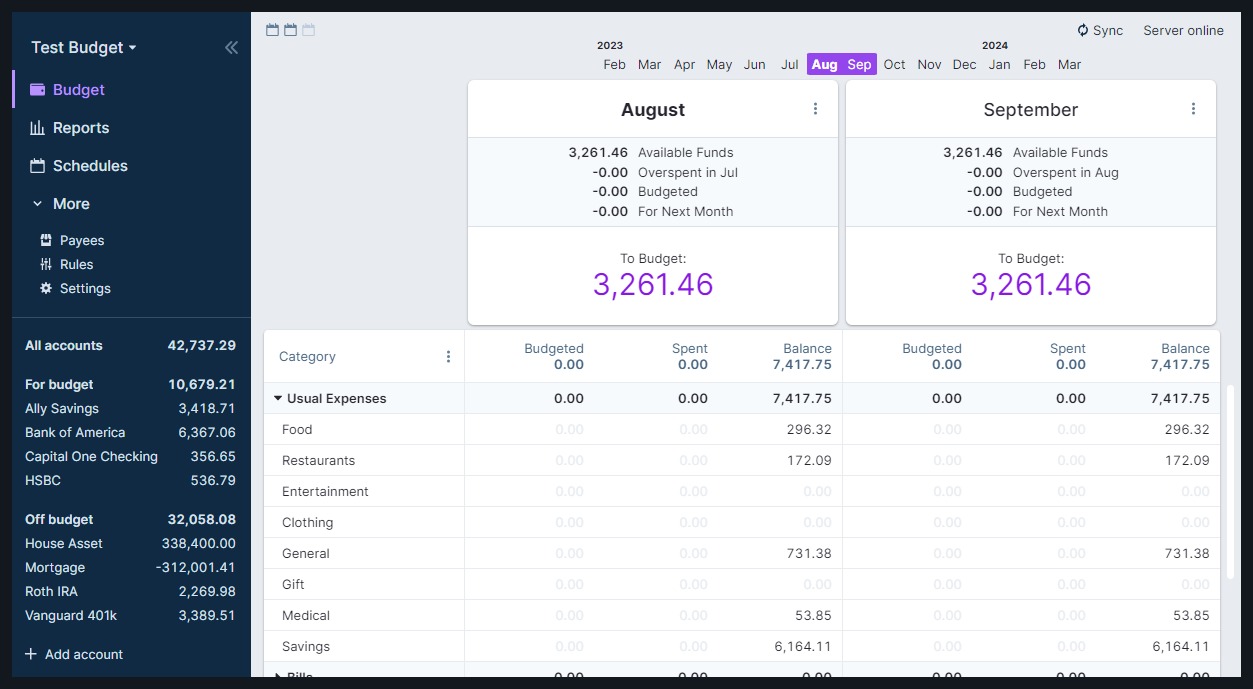Select the three-month view calendar icon
This screenshot has height=689, width=1253.
click(x=308, y=30)
